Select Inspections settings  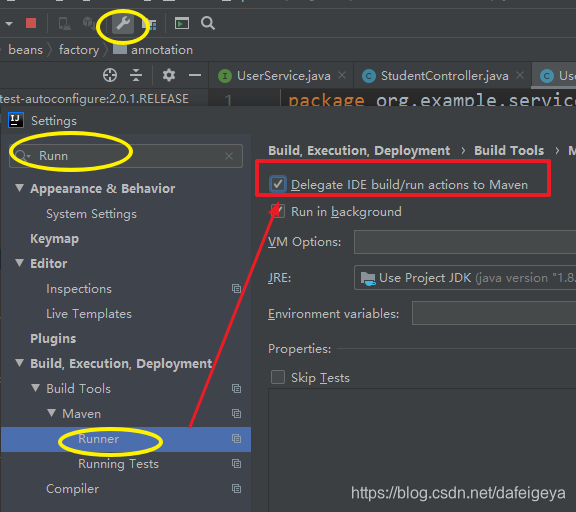coord(79,289)
